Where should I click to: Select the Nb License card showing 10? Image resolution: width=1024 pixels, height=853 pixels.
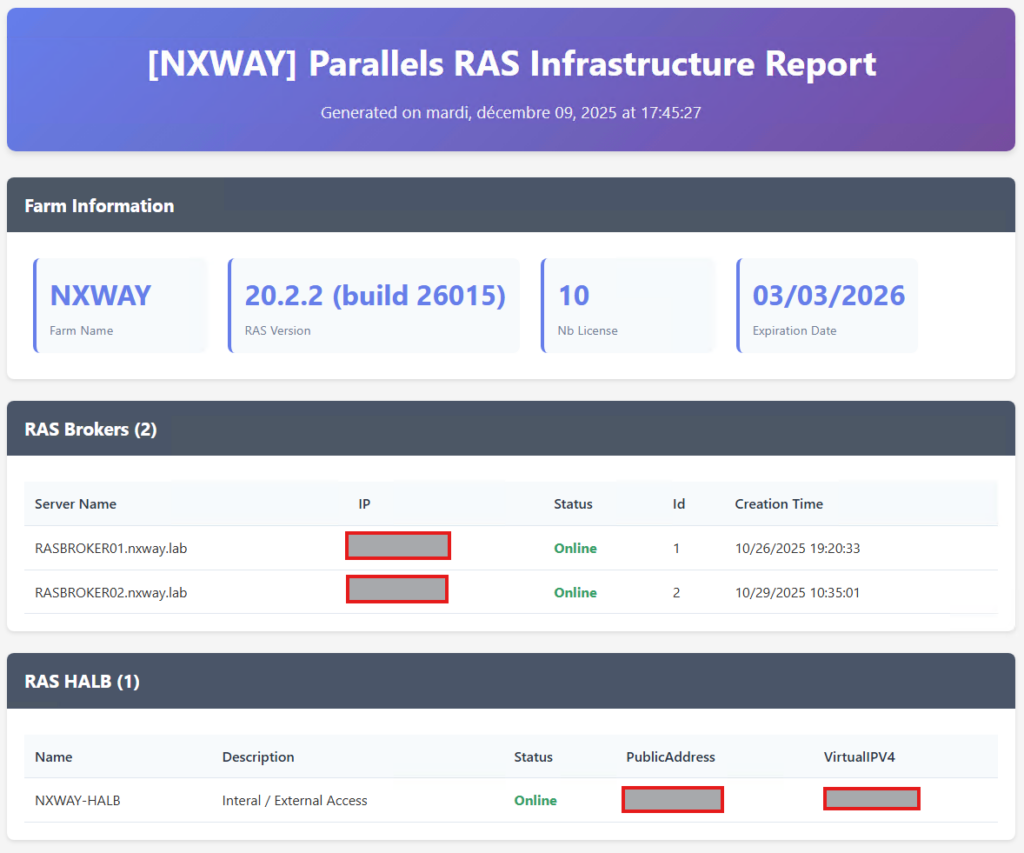click(628, 306)
